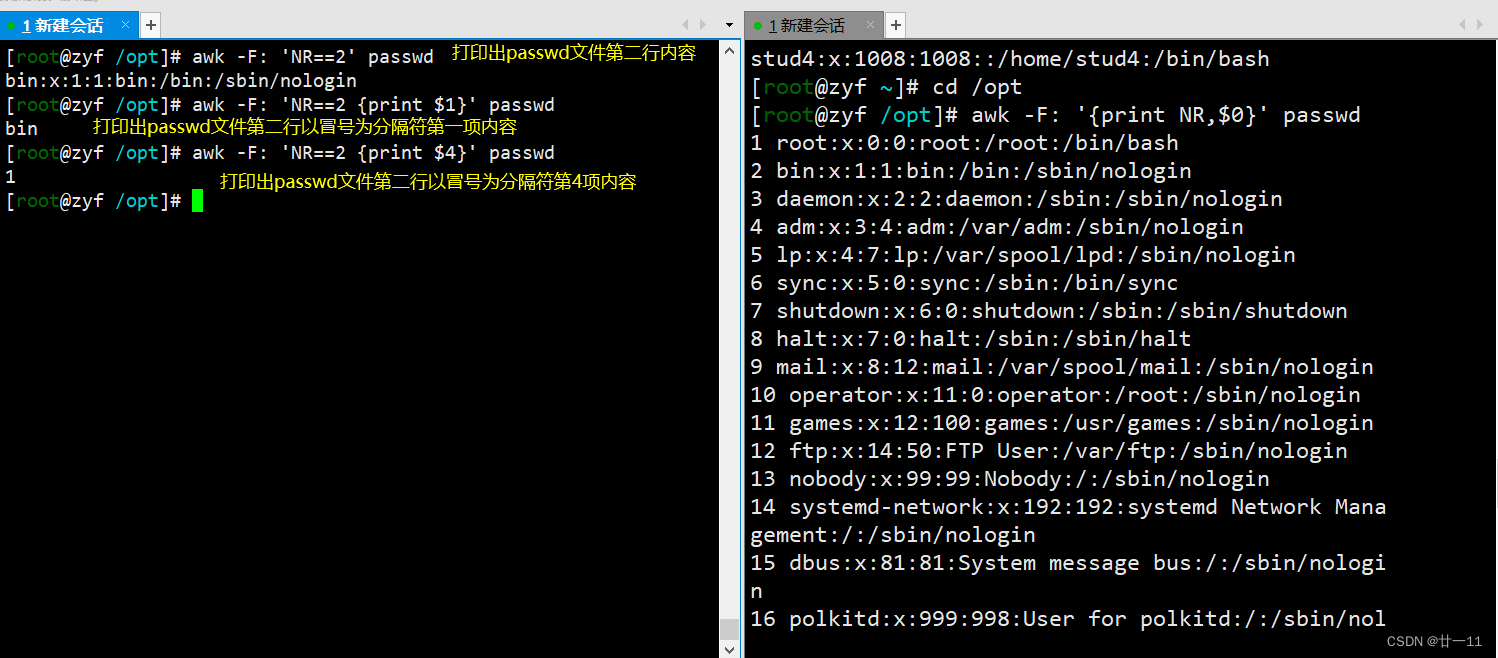Click line 6 sync:x:5:0:sync
1498x658 pixels.
point(964,283)
